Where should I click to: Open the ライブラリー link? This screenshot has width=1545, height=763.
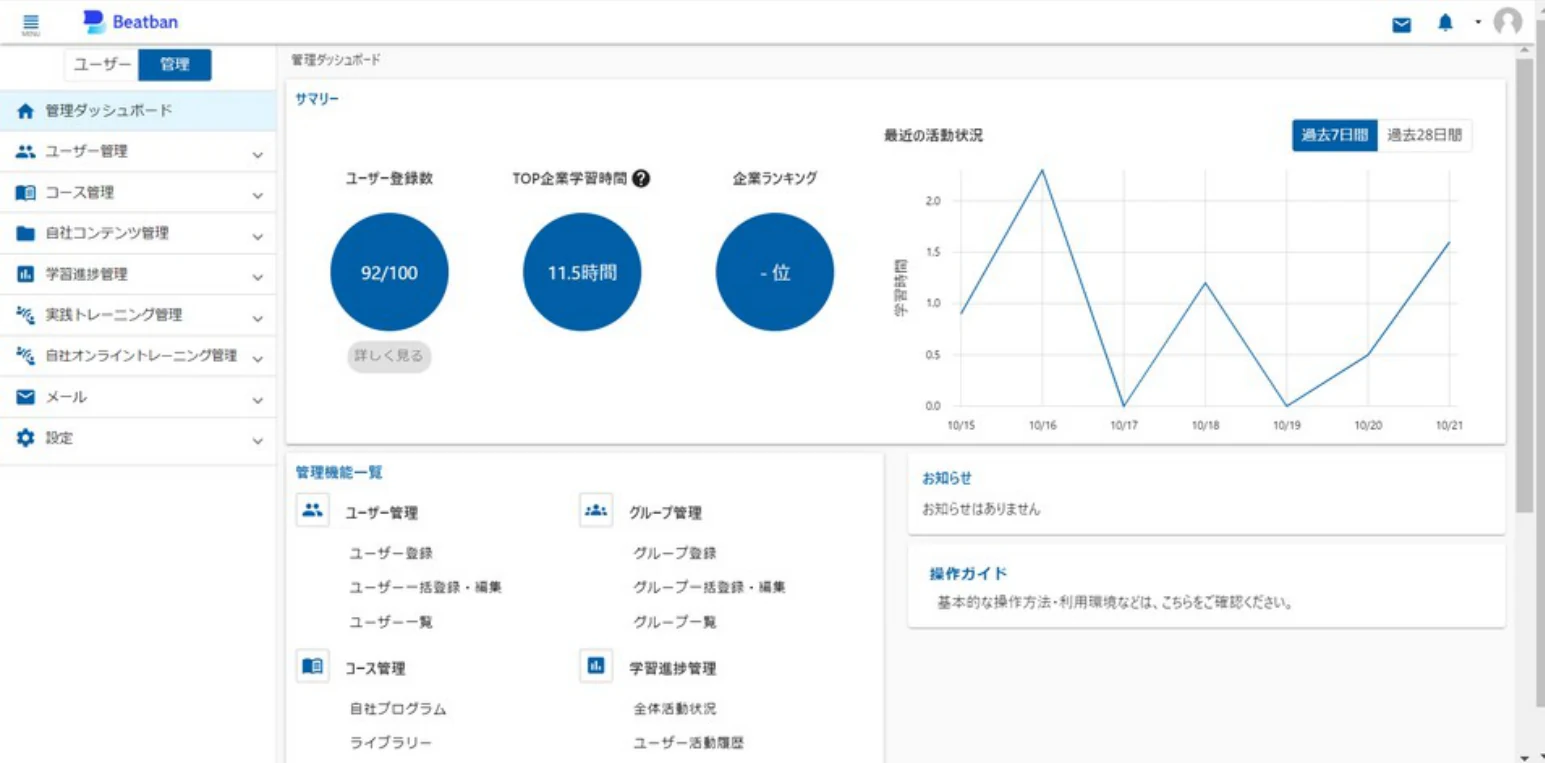[391, 743]
